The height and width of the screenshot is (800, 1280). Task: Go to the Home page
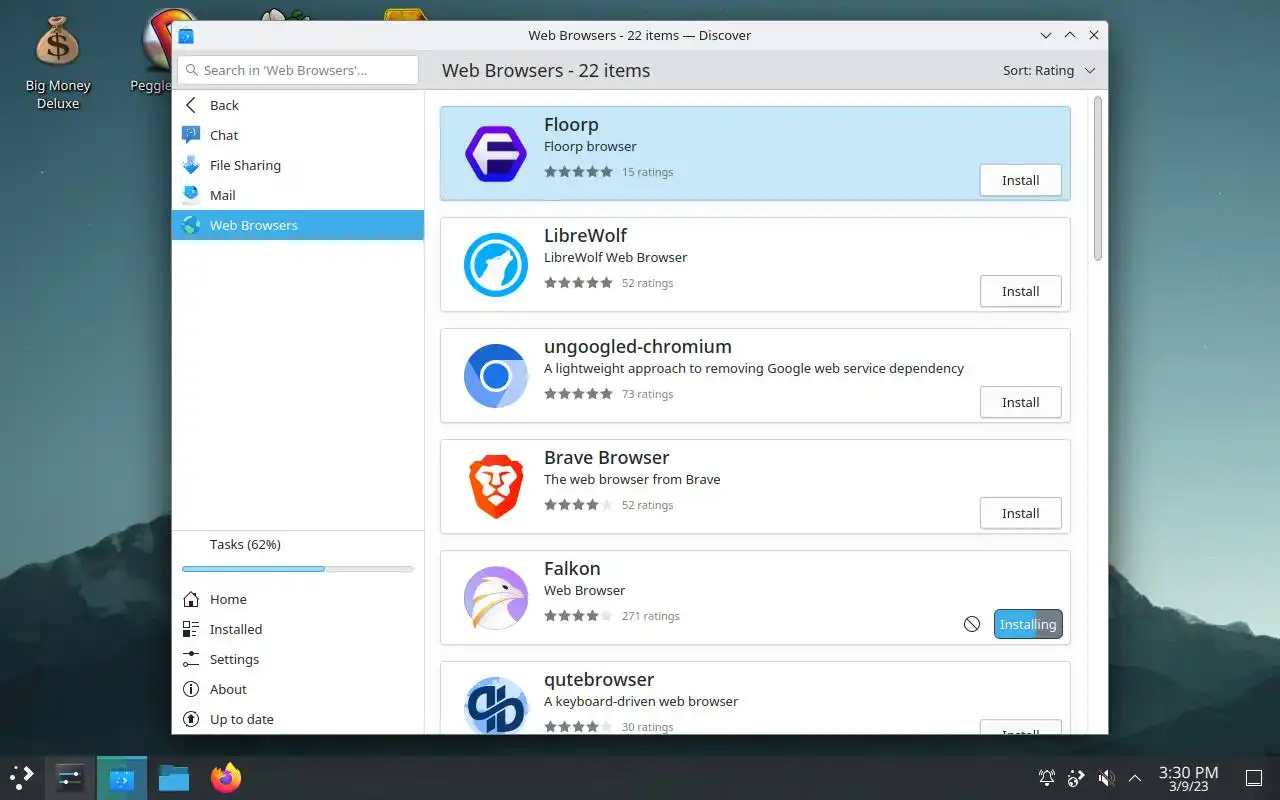pos(298,599)
